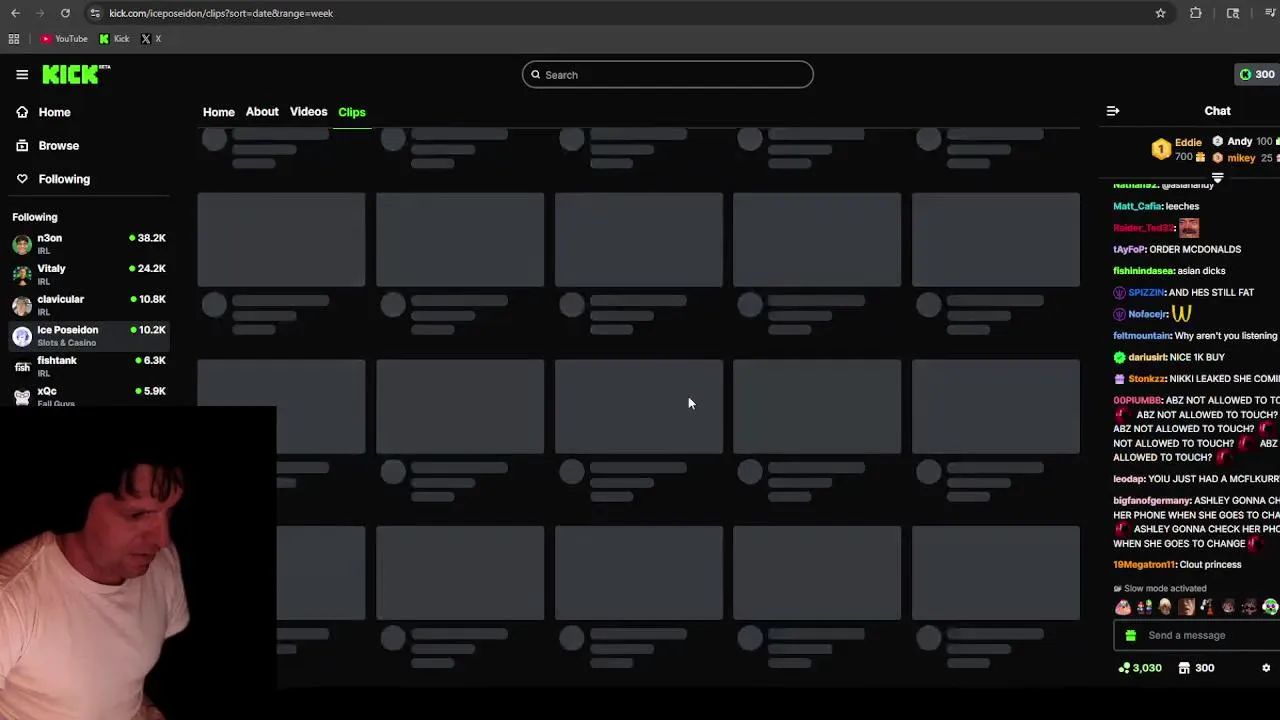
Task: Open clavicular channel in Following list
Action: point(90,305)
